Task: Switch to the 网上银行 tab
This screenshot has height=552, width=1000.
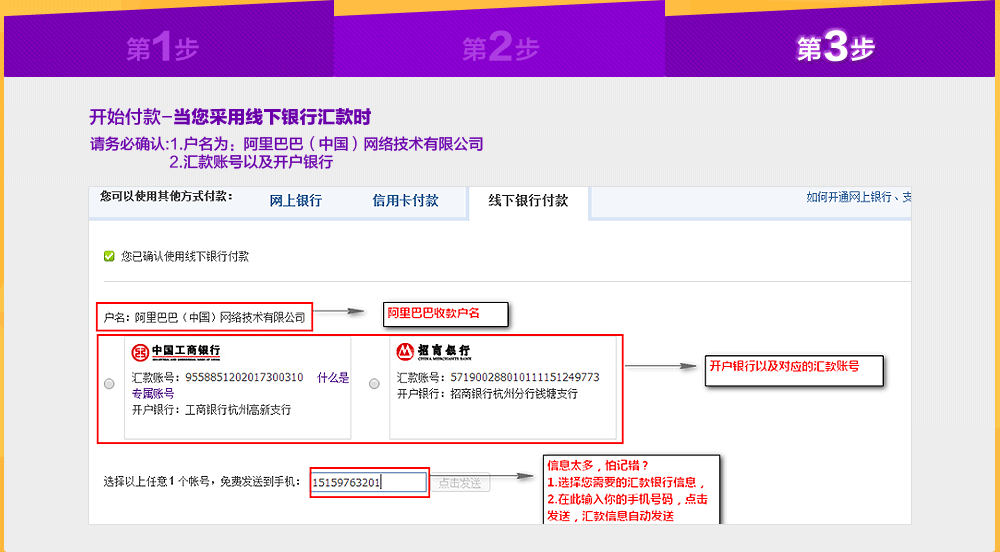Action: pos(295,201)
